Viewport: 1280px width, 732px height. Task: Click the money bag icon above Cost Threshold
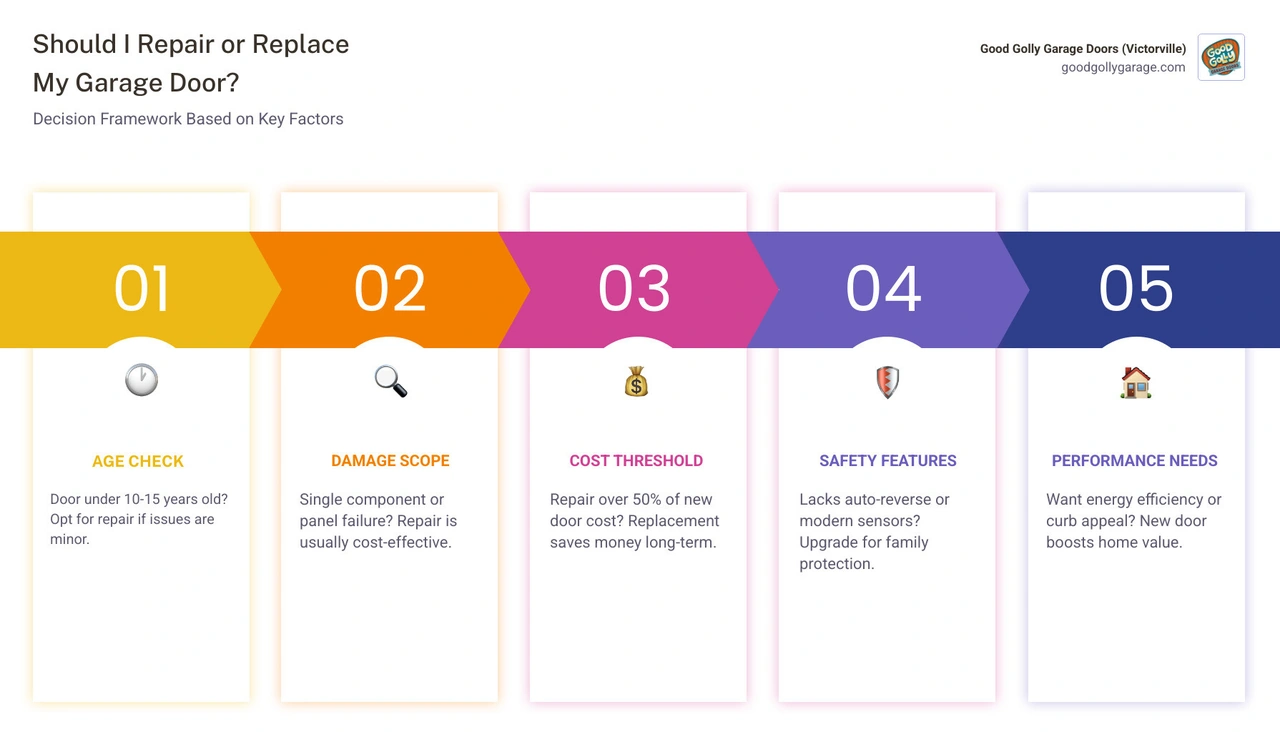(x=637, y=381)
